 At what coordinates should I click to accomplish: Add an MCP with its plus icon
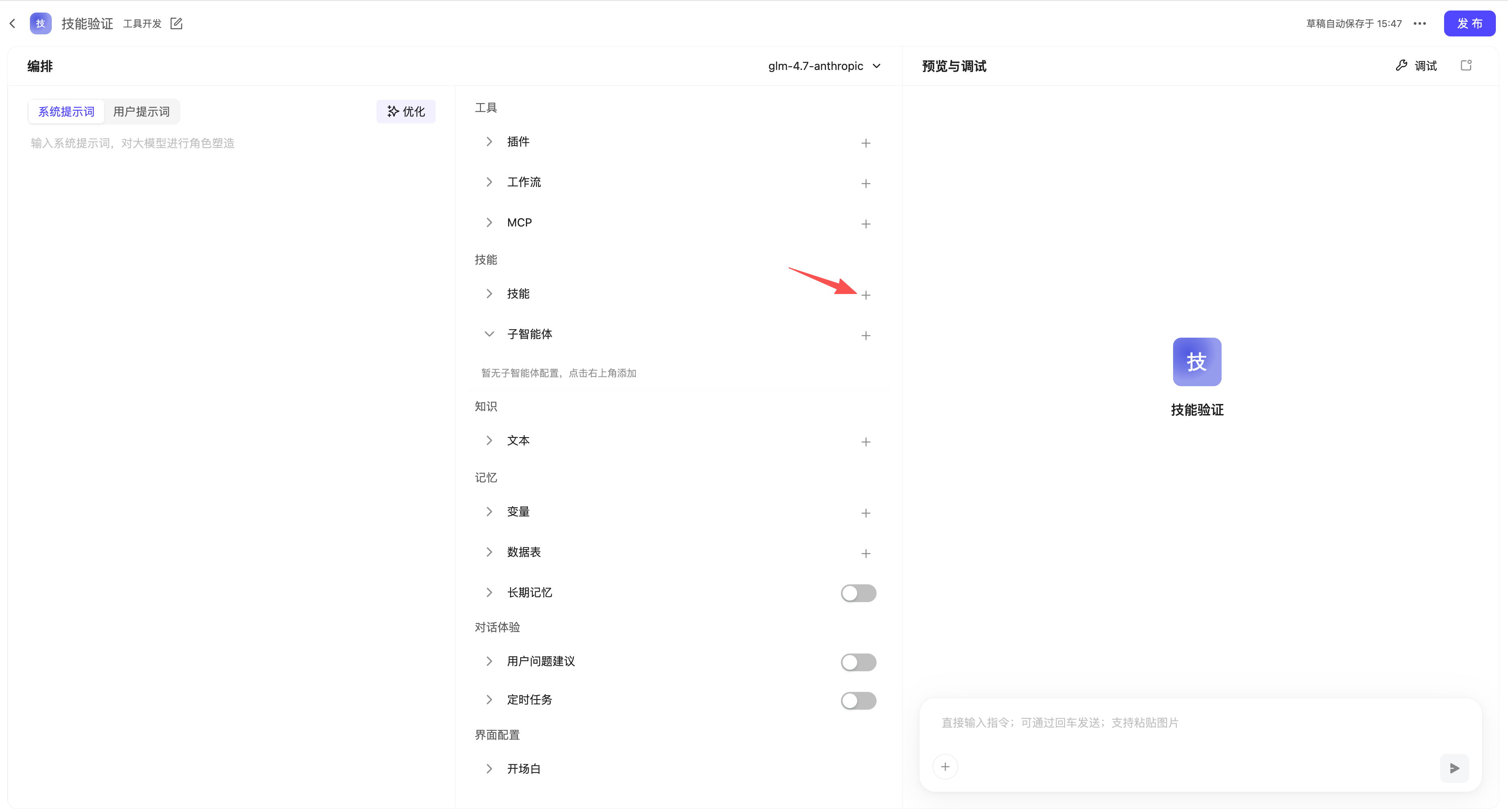[866, 224]
